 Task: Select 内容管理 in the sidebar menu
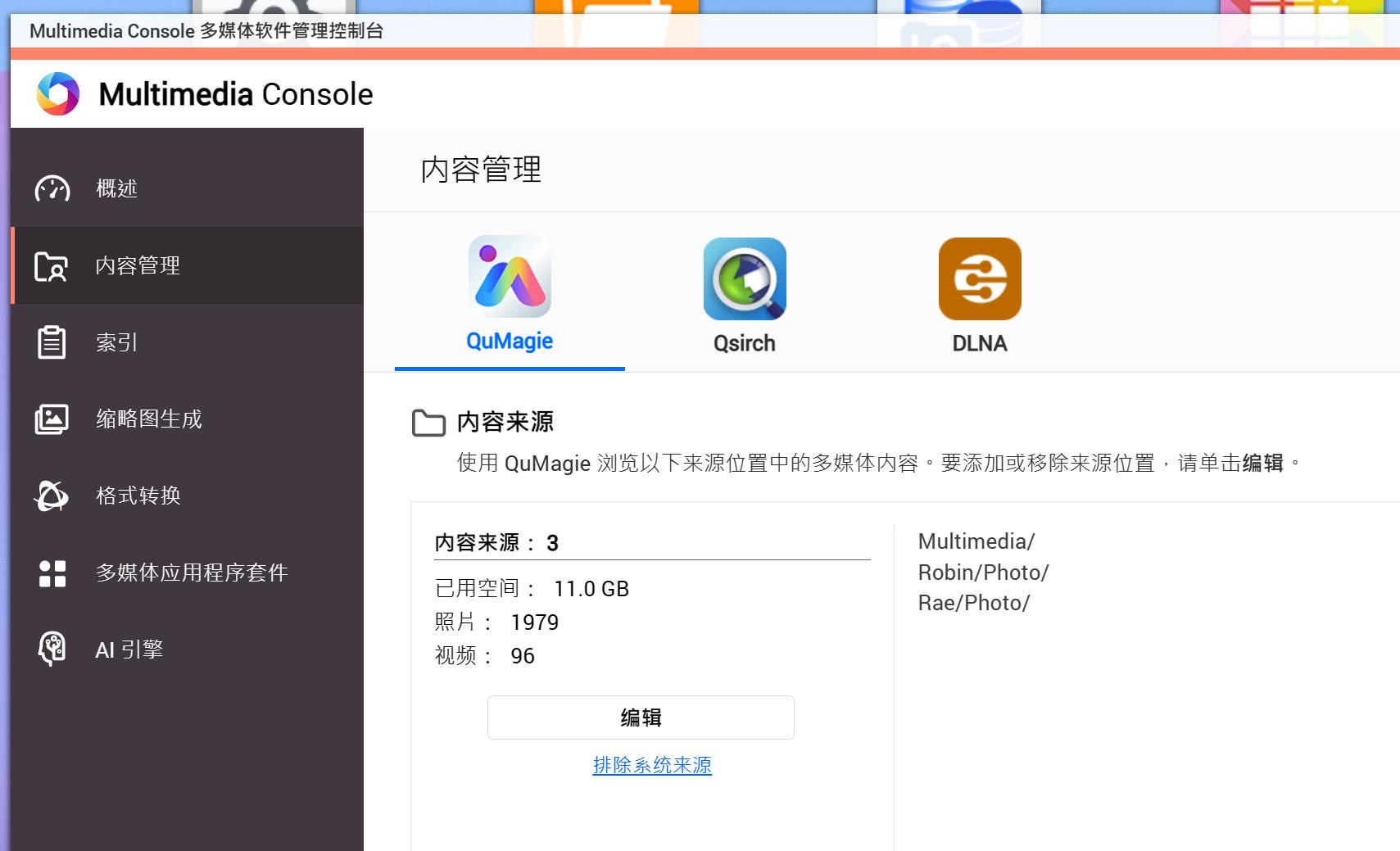tap(136, 265)
